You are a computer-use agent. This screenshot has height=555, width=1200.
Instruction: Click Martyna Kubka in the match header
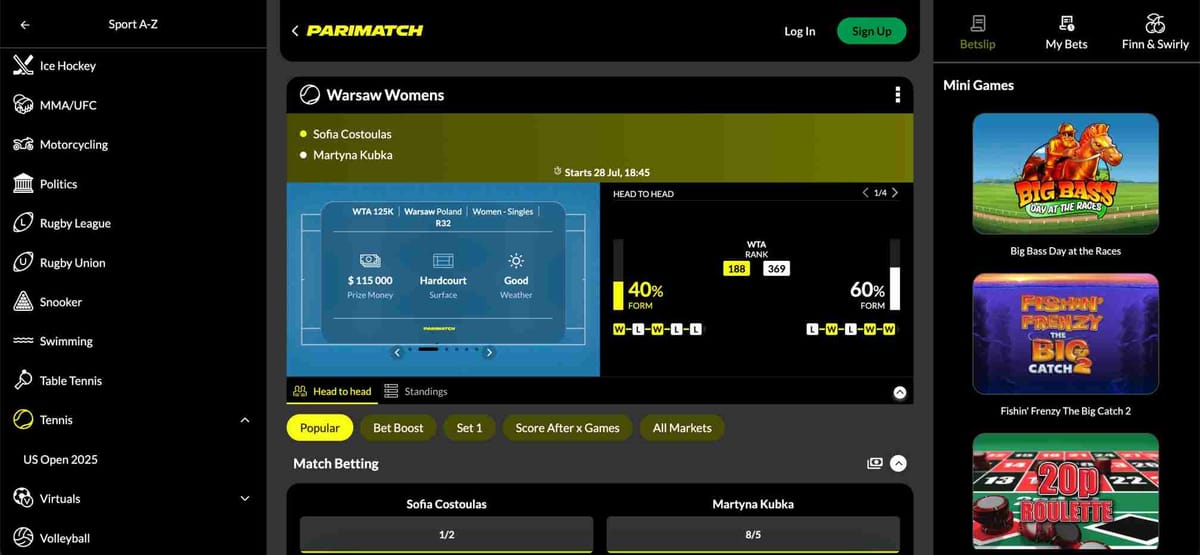tap(352, 155)
